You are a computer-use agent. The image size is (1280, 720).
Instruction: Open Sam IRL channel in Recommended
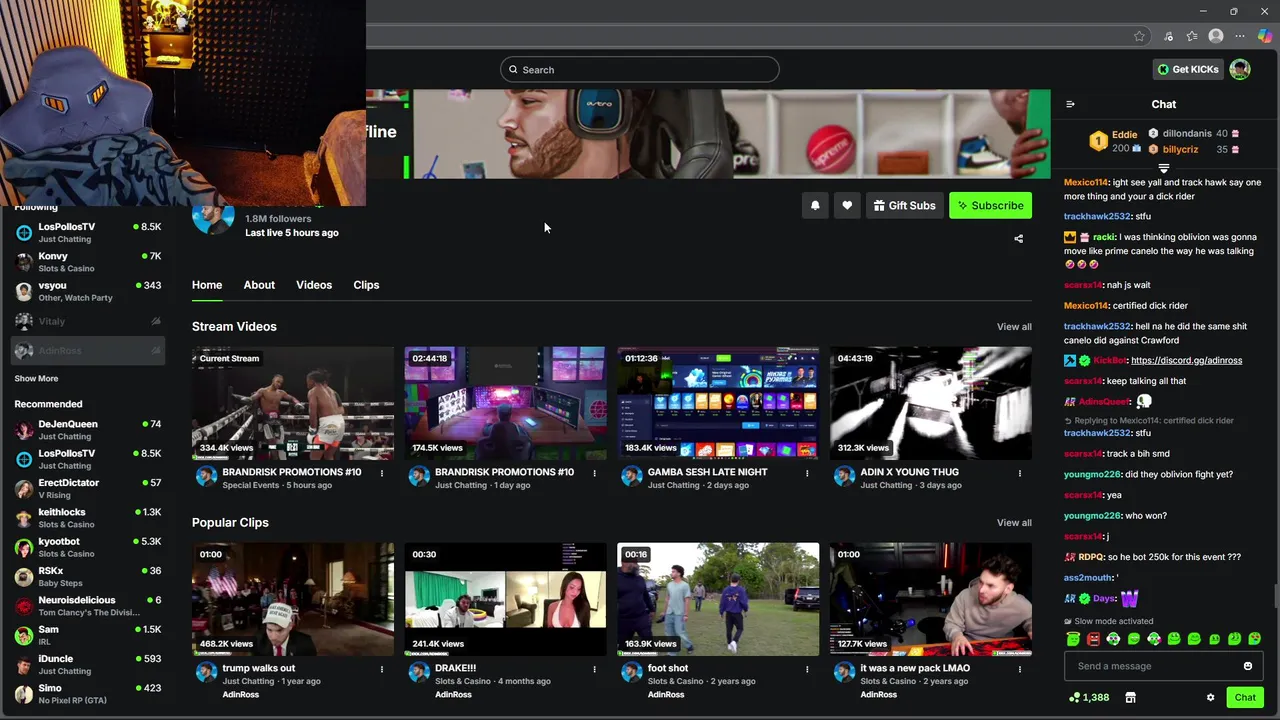(x=88, y=635)
